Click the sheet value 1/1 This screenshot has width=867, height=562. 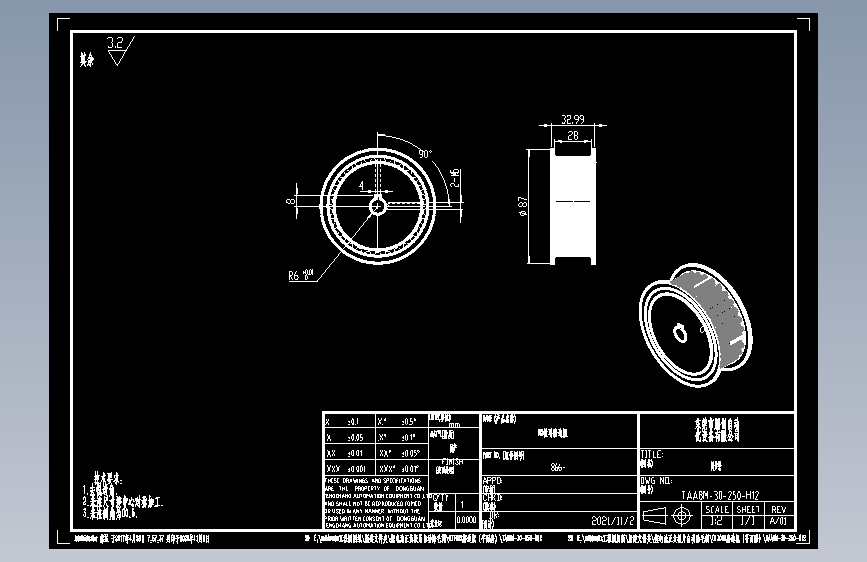748,521
